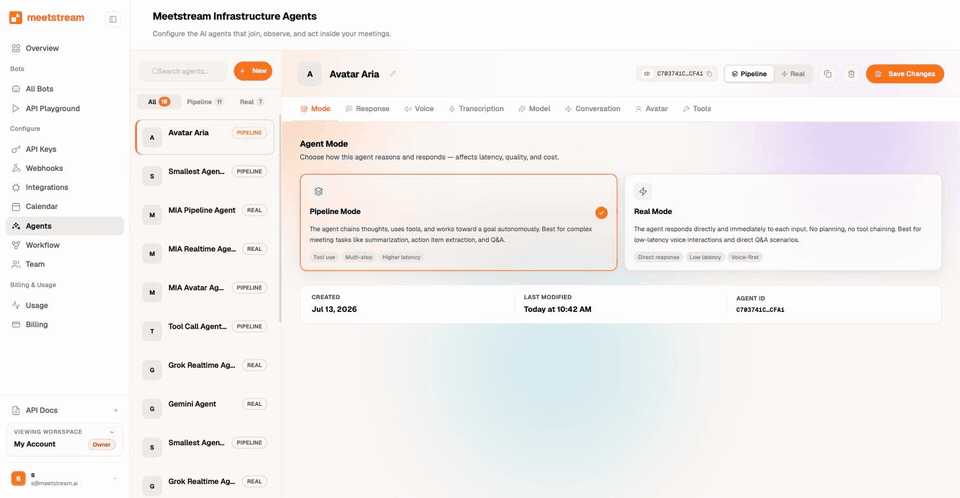Viewport: 960px width, 498px height.
Task: Open API Docs link
Action: coord(41,410)
